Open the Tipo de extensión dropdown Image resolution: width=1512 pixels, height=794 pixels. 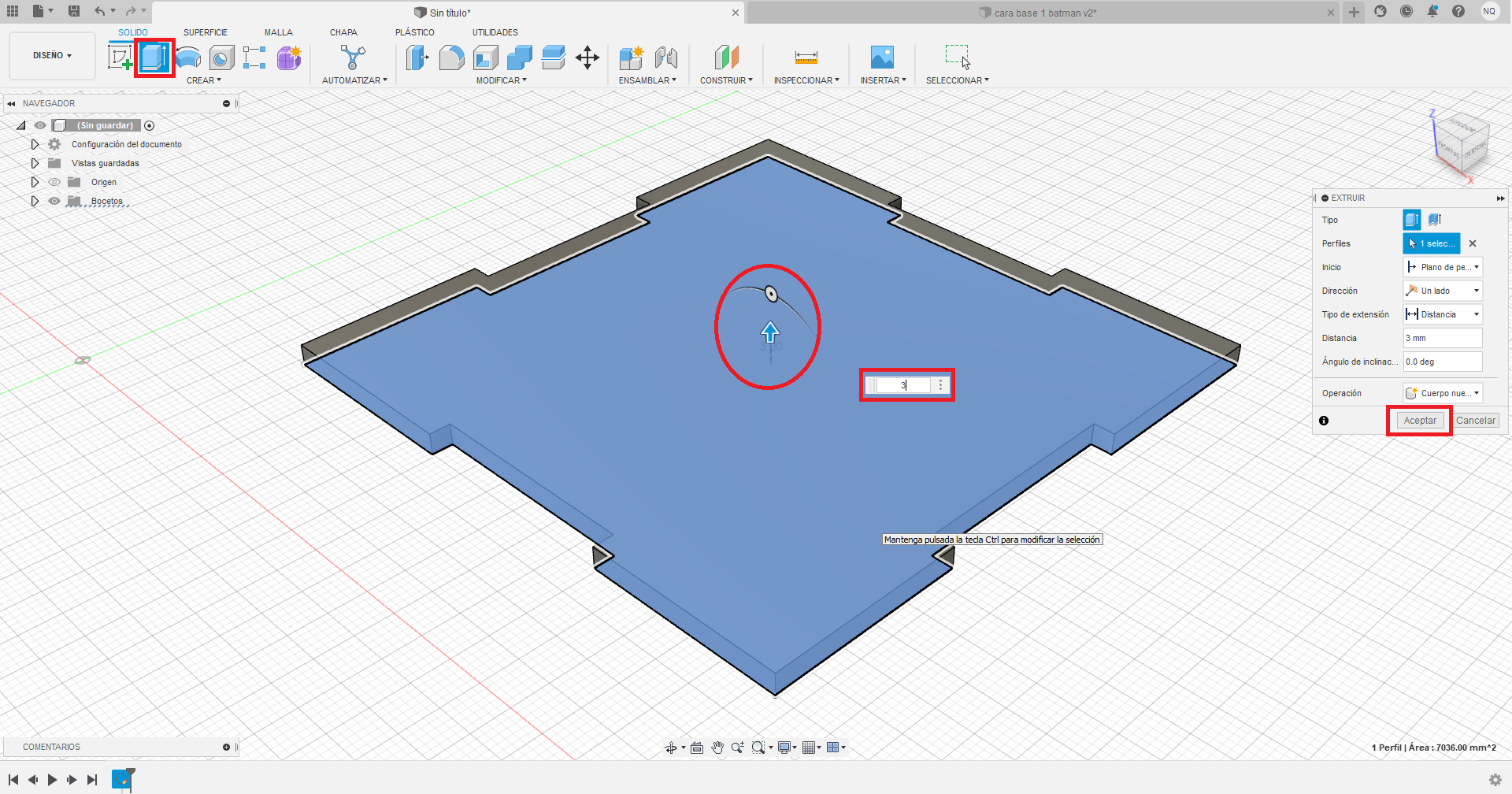(x=1443, y=314)
